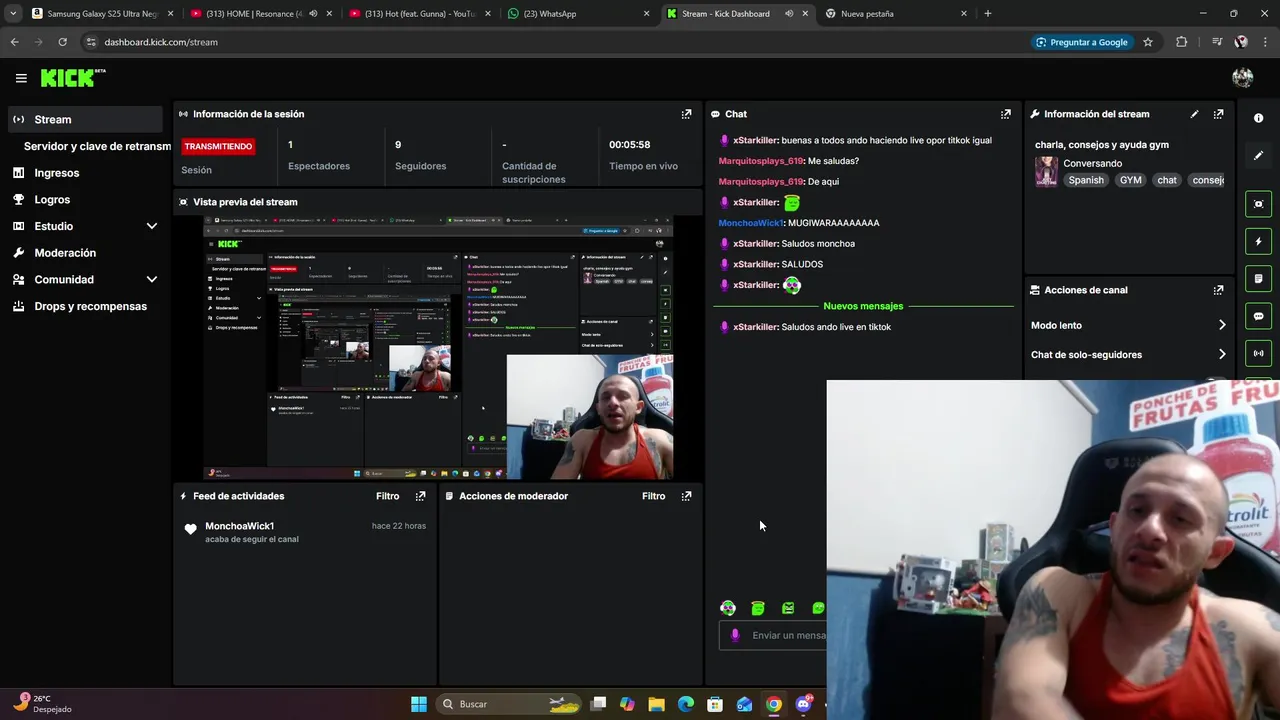Pop out the Feed de actividades panel

[420, 496]
